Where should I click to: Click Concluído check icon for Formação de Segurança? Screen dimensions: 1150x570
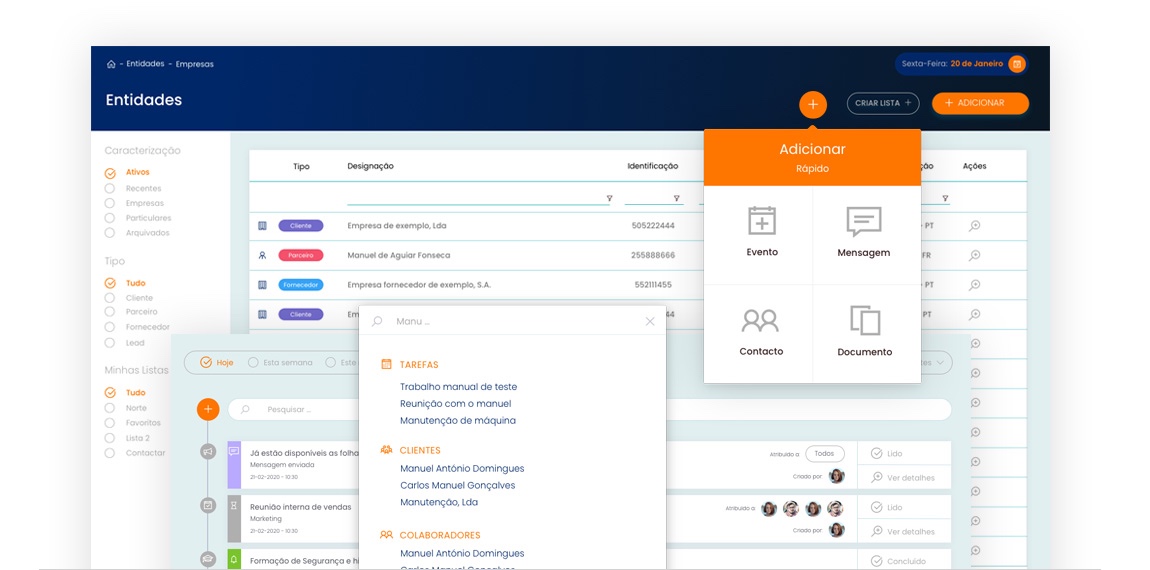coord(876,561)
